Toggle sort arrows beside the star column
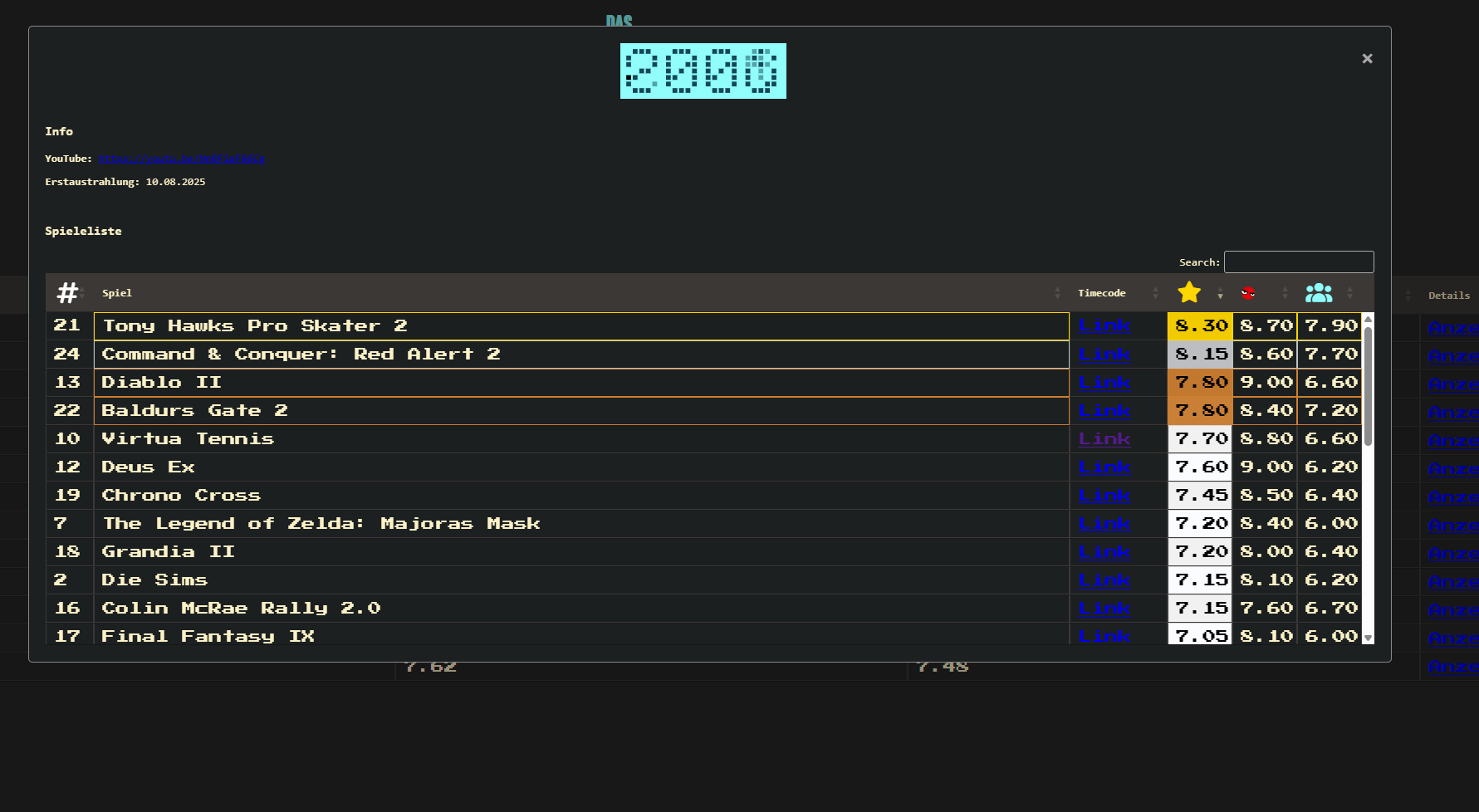Screen dimensions: 1479x812 [1220, 293]
